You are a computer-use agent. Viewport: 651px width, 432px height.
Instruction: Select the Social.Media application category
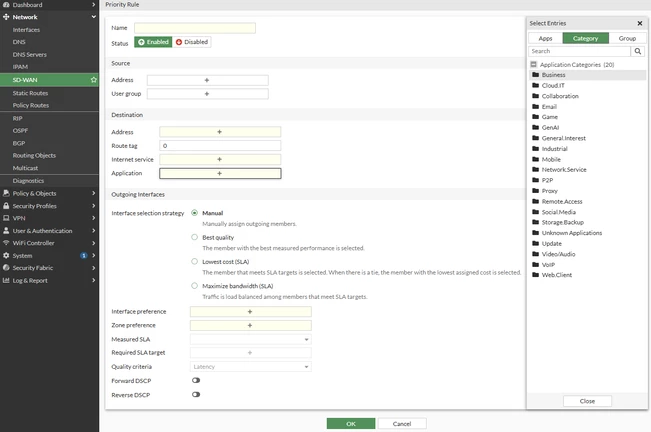click(587, 212)
